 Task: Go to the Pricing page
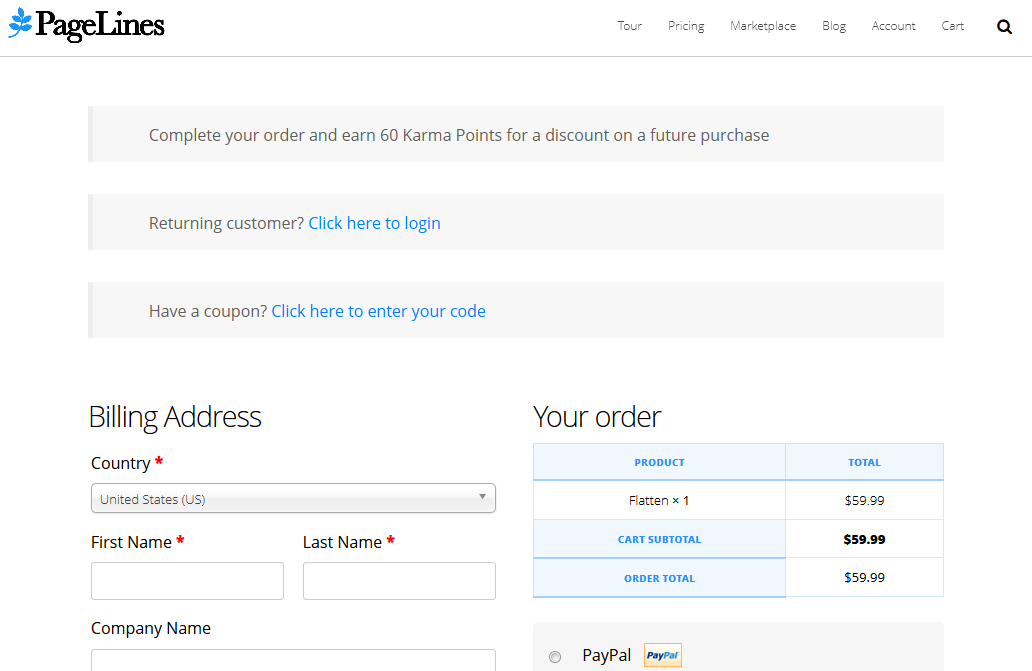tap(686, 26)
